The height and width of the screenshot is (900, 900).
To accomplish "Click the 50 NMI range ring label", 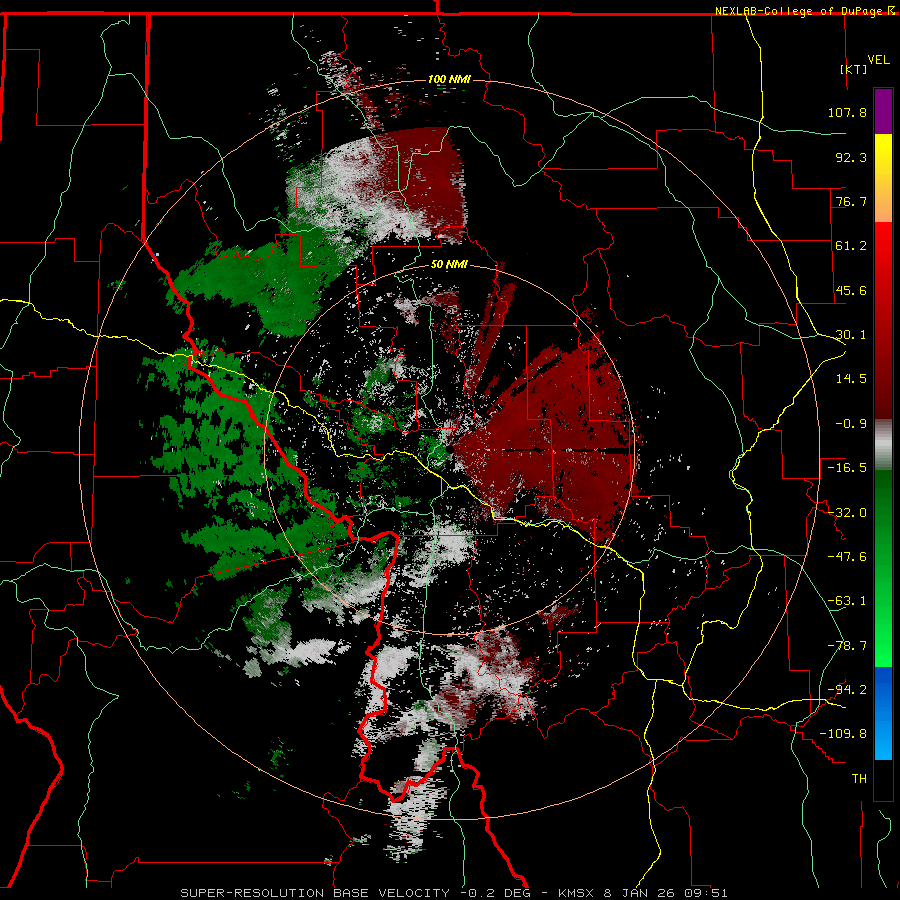I will [x=449, y=265].
